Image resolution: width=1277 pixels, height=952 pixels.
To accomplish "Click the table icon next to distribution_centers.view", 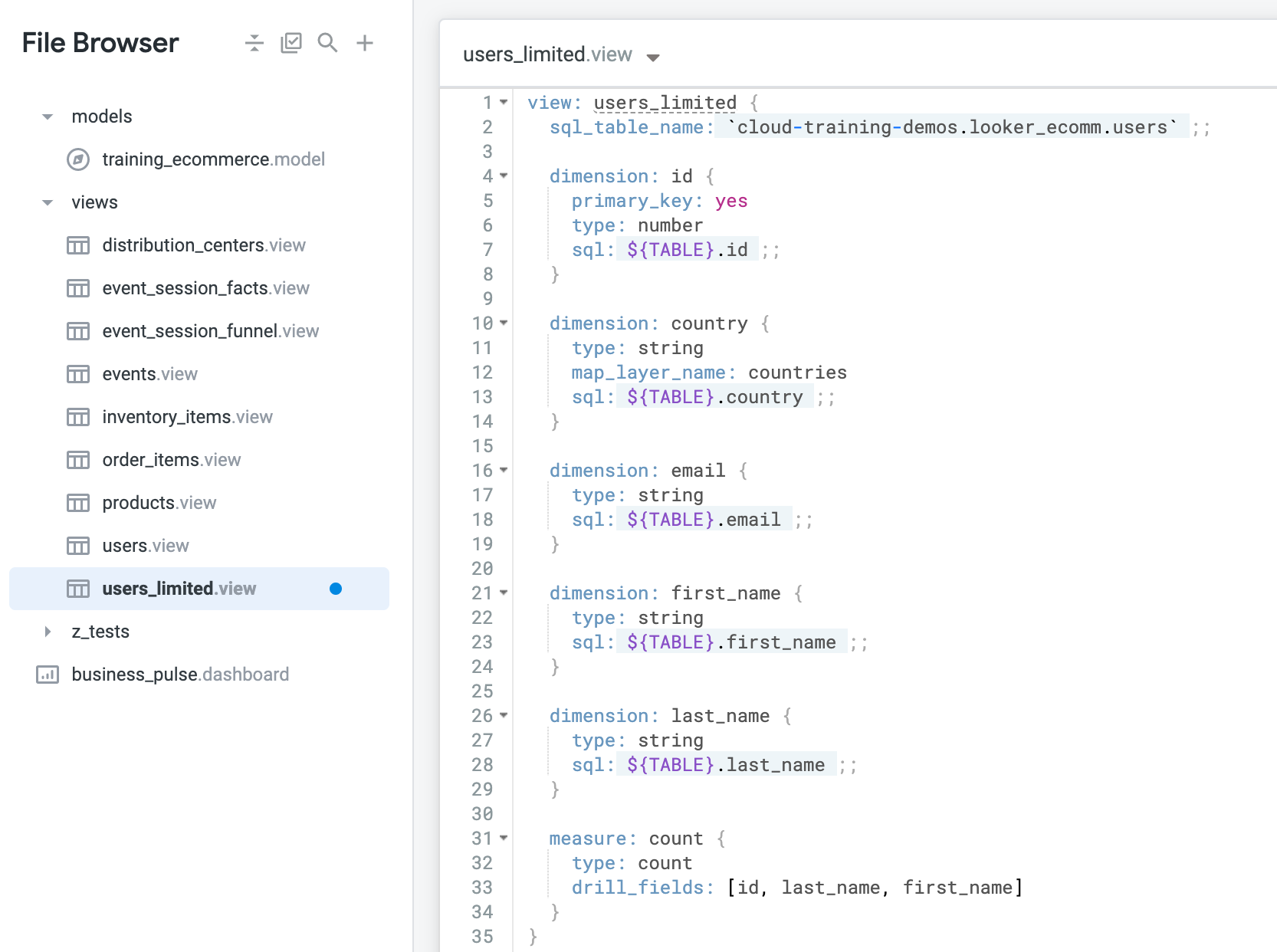I will [x=78, y=245].
